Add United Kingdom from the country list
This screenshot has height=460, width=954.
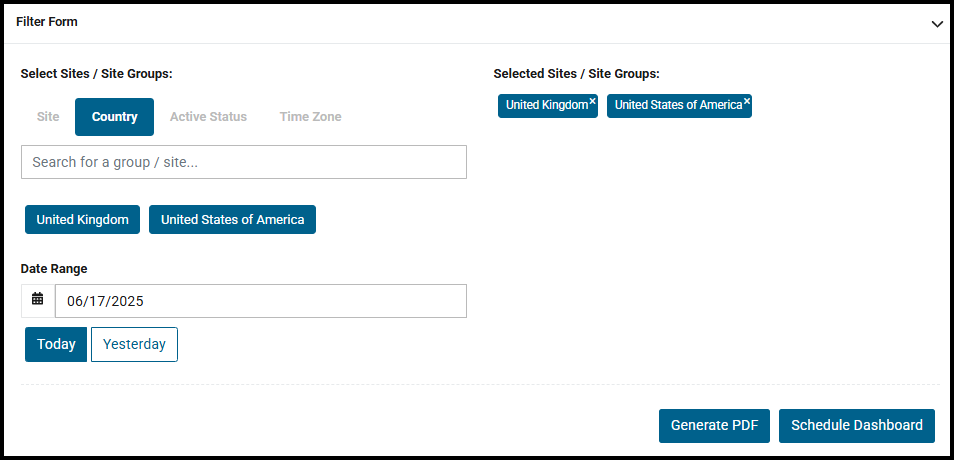tap(82, 220)
